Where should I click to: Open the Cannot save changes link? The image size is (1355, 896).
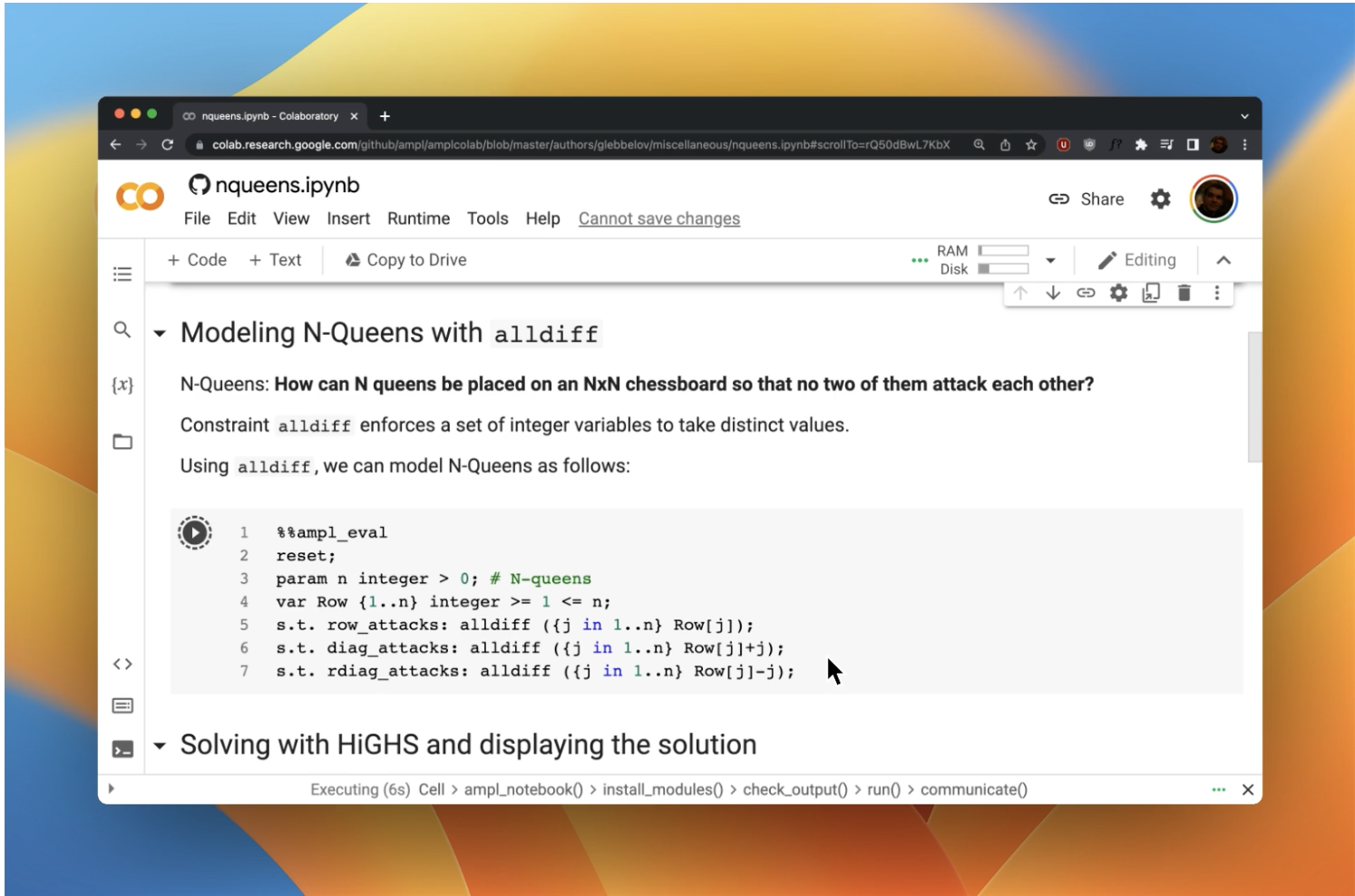coord(658,219)
